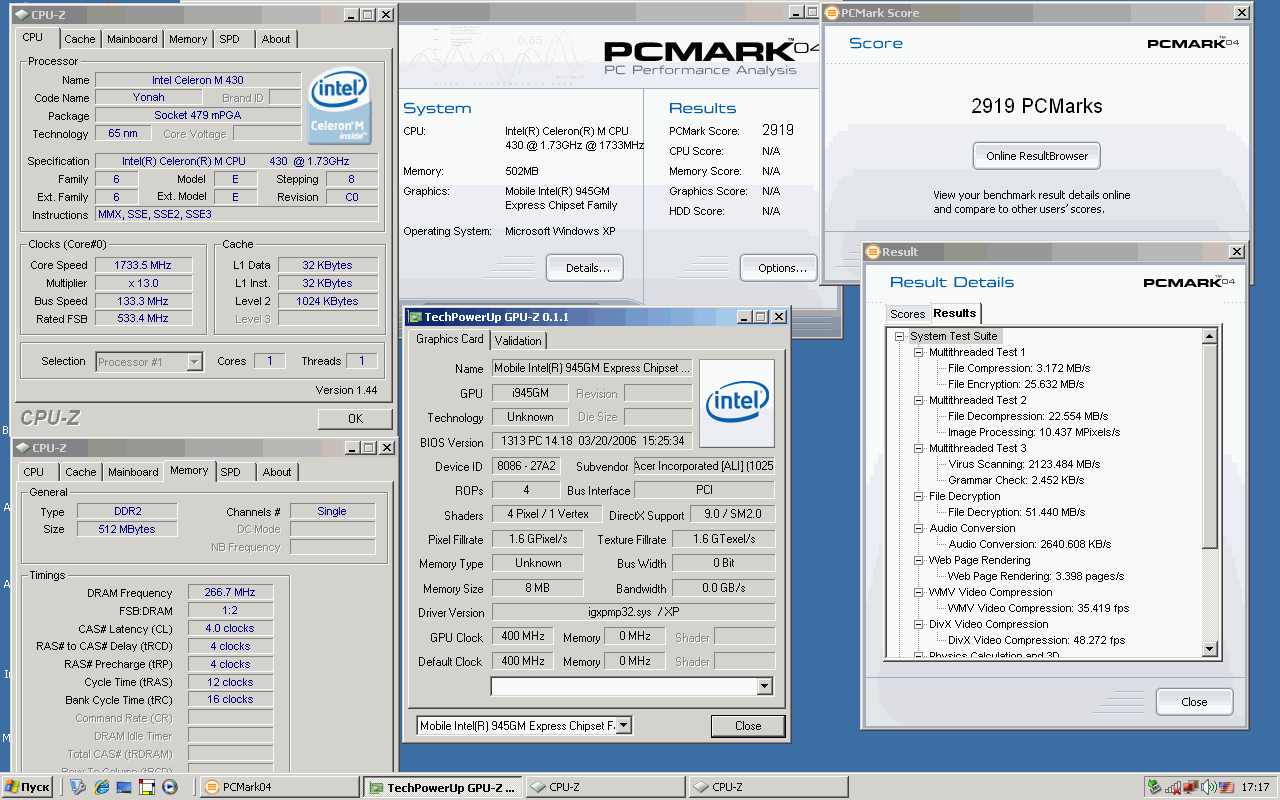Image resolution: width=1280 pixels, height=800 pixels.
Task: Select 'Web Page Rendering: 3.398 pages/s' row
Action: click(x=1036, y=576)
